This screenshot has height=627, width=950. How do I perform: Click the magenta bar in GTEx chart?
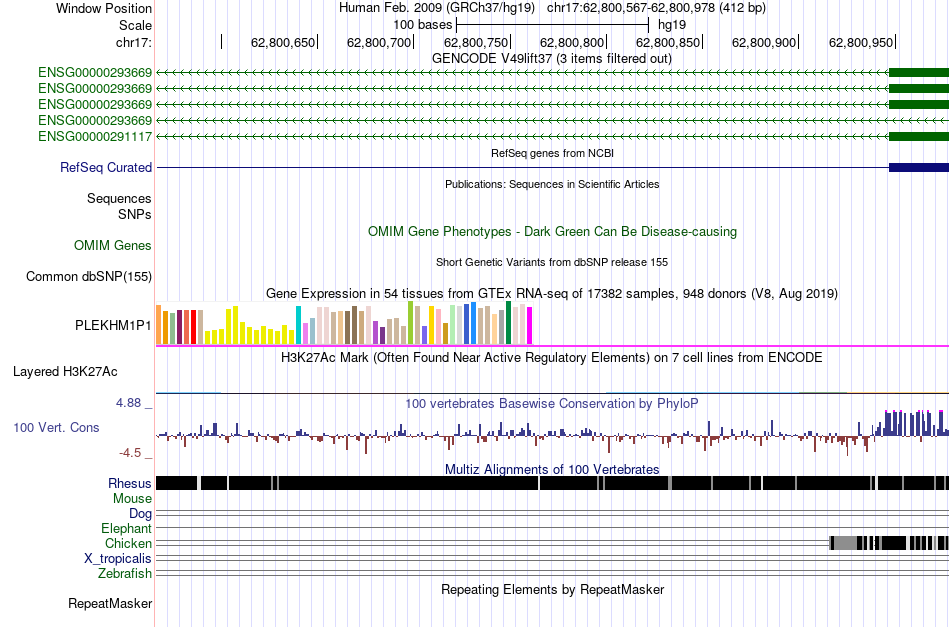tap(530, 326)
